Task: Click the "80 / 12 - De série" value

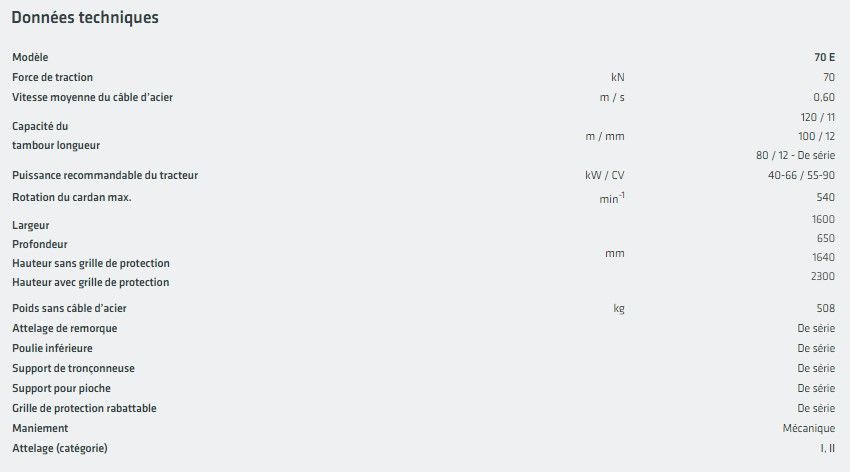Action: [796, 155]
